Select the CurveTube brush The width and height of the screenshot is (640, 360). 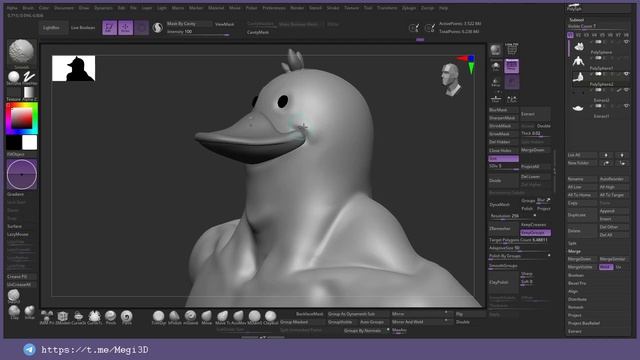click(94, 316)
